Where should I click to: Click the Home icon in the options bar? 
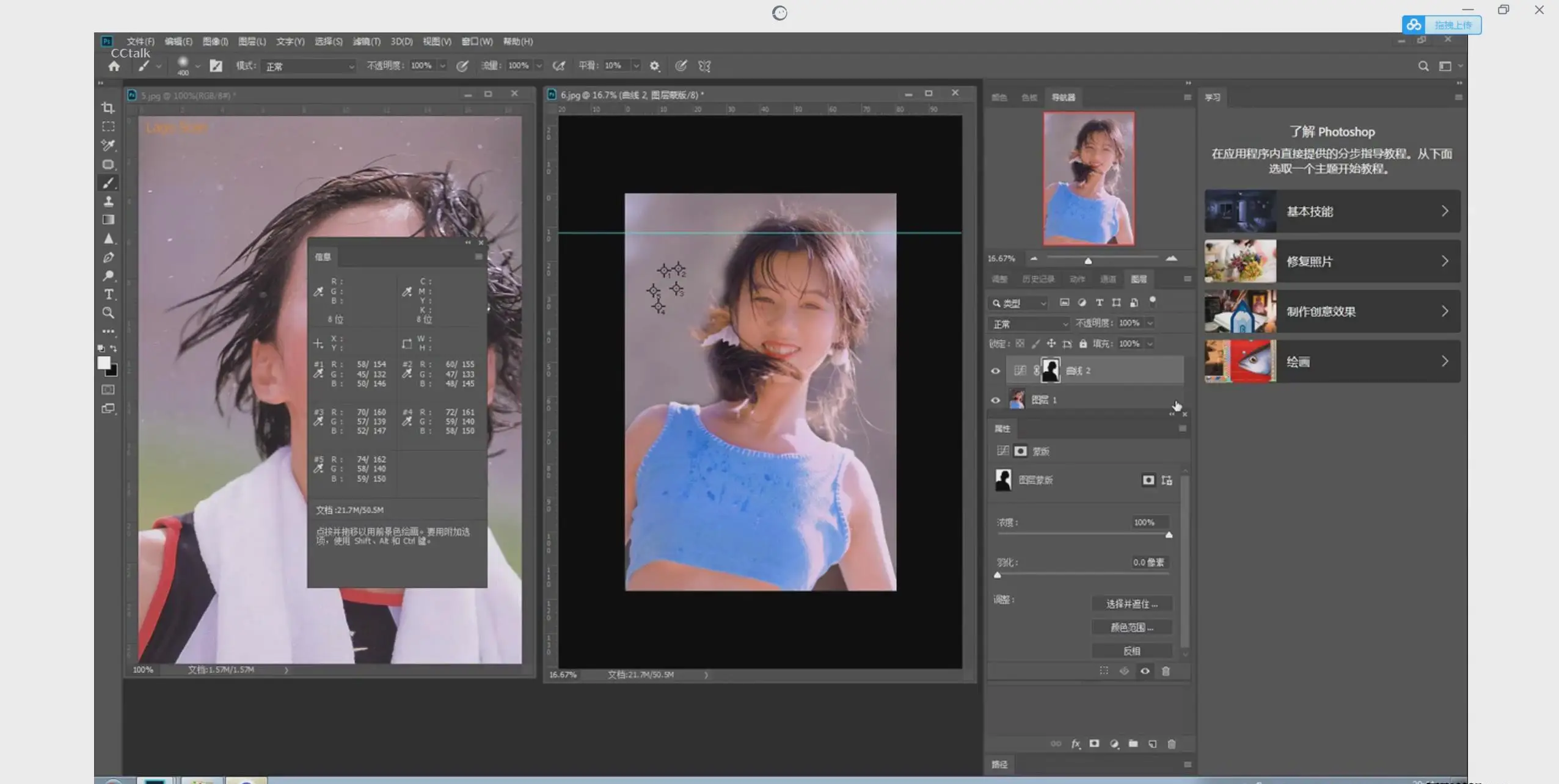click(x=114, y=66)
